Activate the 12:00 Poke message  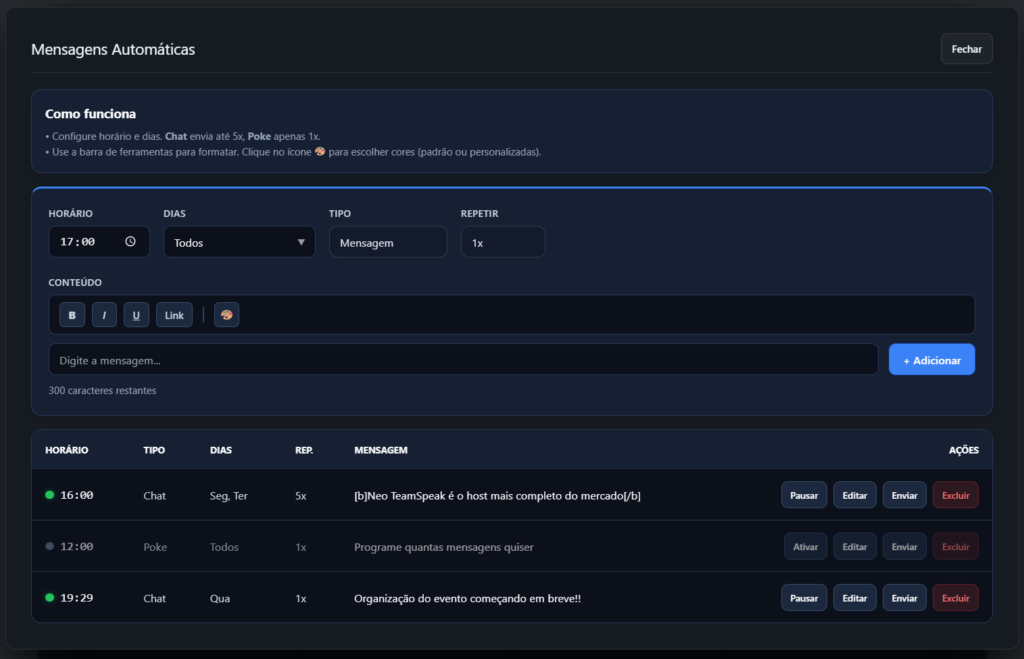point(803,546)
